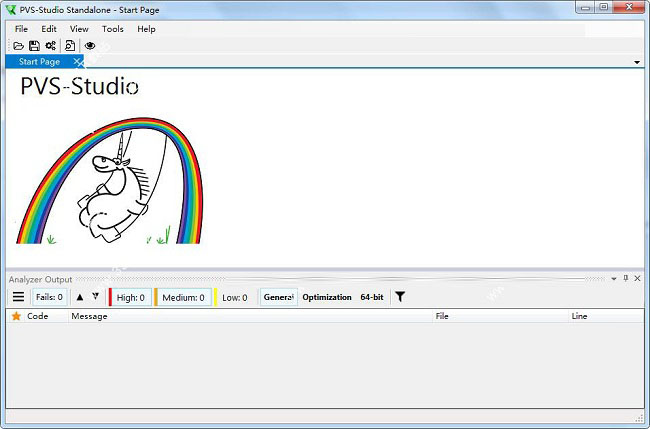Open the Help menu

(x=146, y=29)
